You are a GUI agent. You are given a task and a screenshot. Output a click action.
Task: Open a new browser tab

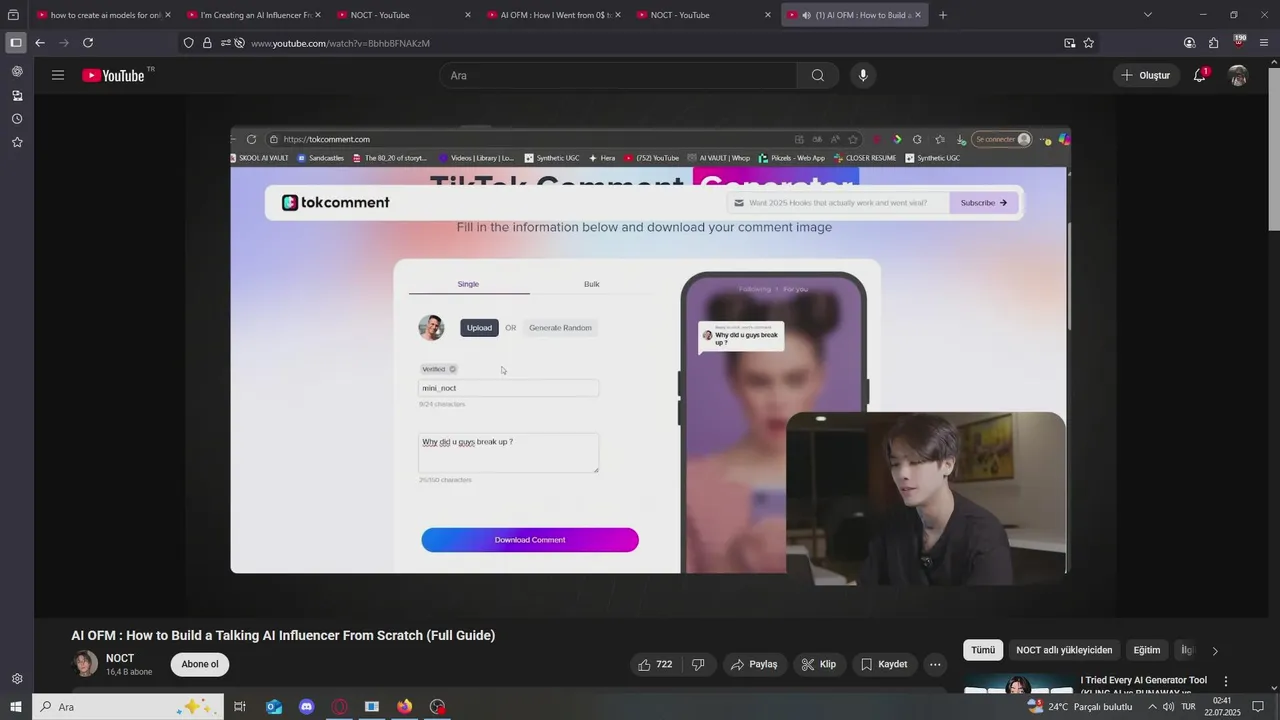(943, 15)
